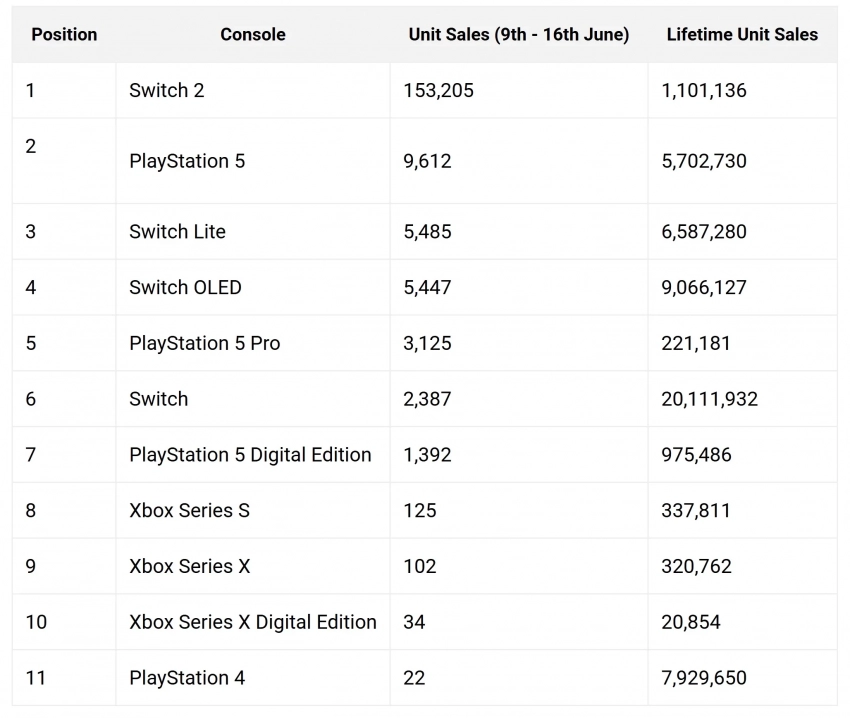Click the Switch OLED console name
Image resolution: width=850 pixels, height=718 pixels.
tap(186, 288)
